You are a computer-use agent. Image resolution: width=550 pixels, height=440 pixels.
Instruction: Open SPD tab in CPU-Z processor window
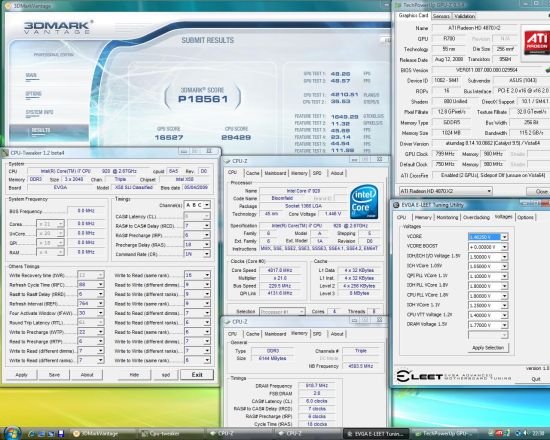[317, 173]
